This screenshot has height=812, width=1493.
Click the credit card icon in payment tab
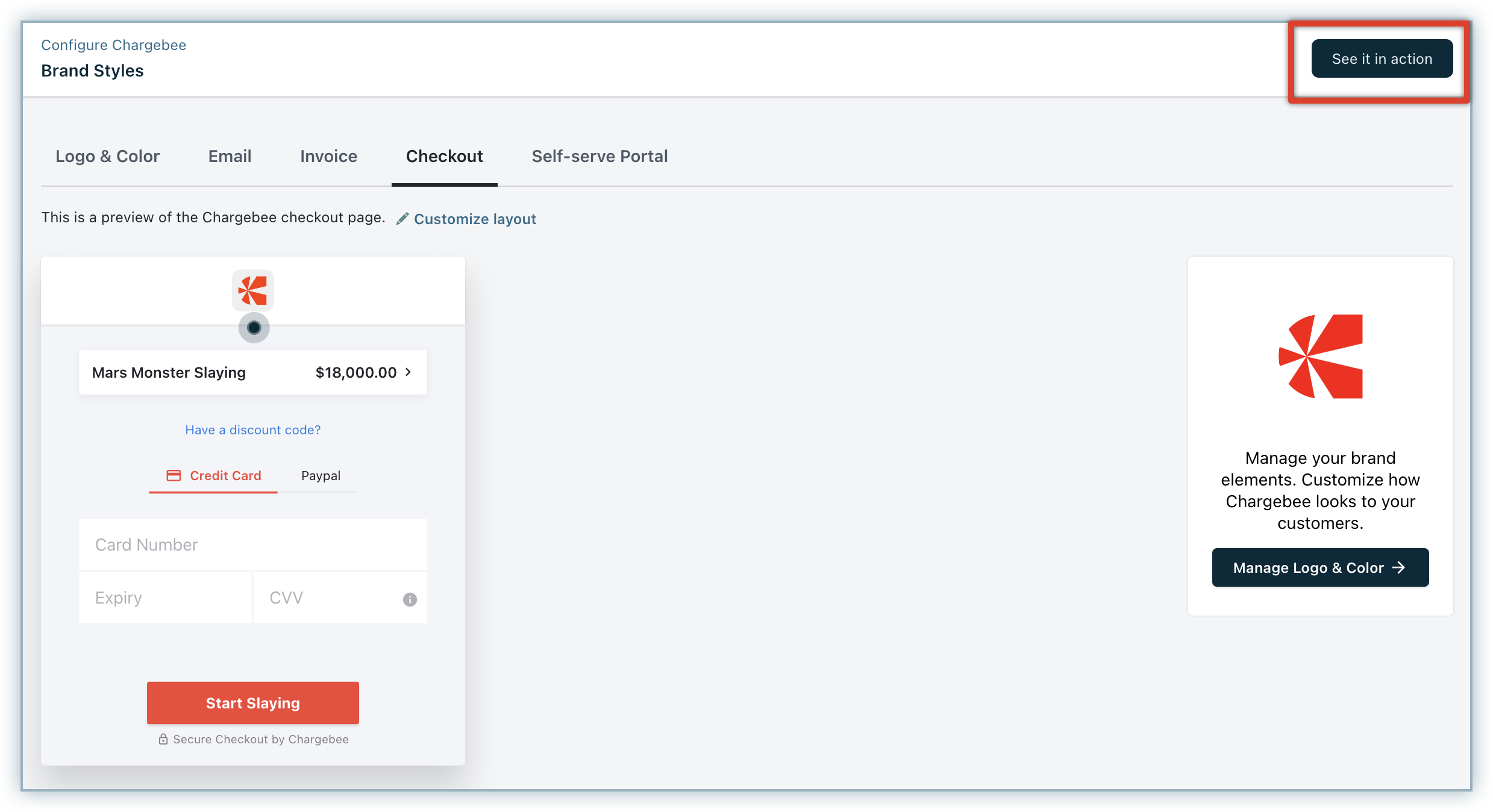point(174,476)
